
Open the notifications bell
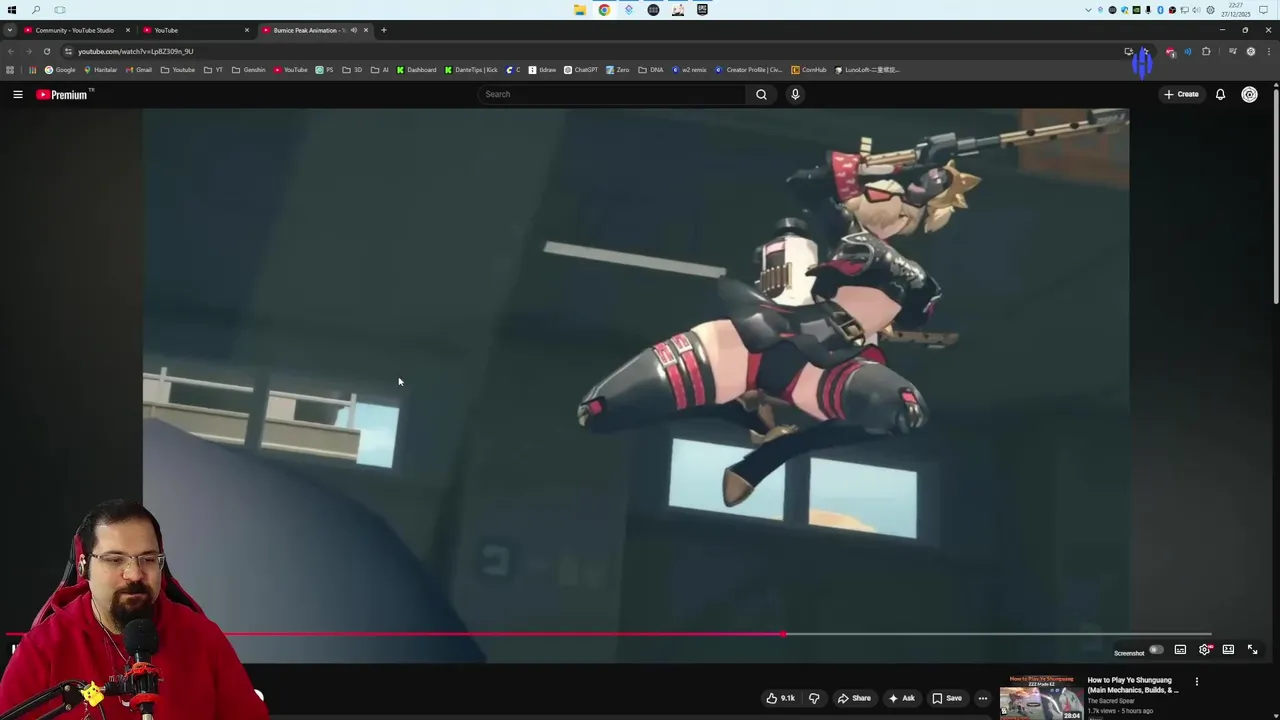(1220, 94)
